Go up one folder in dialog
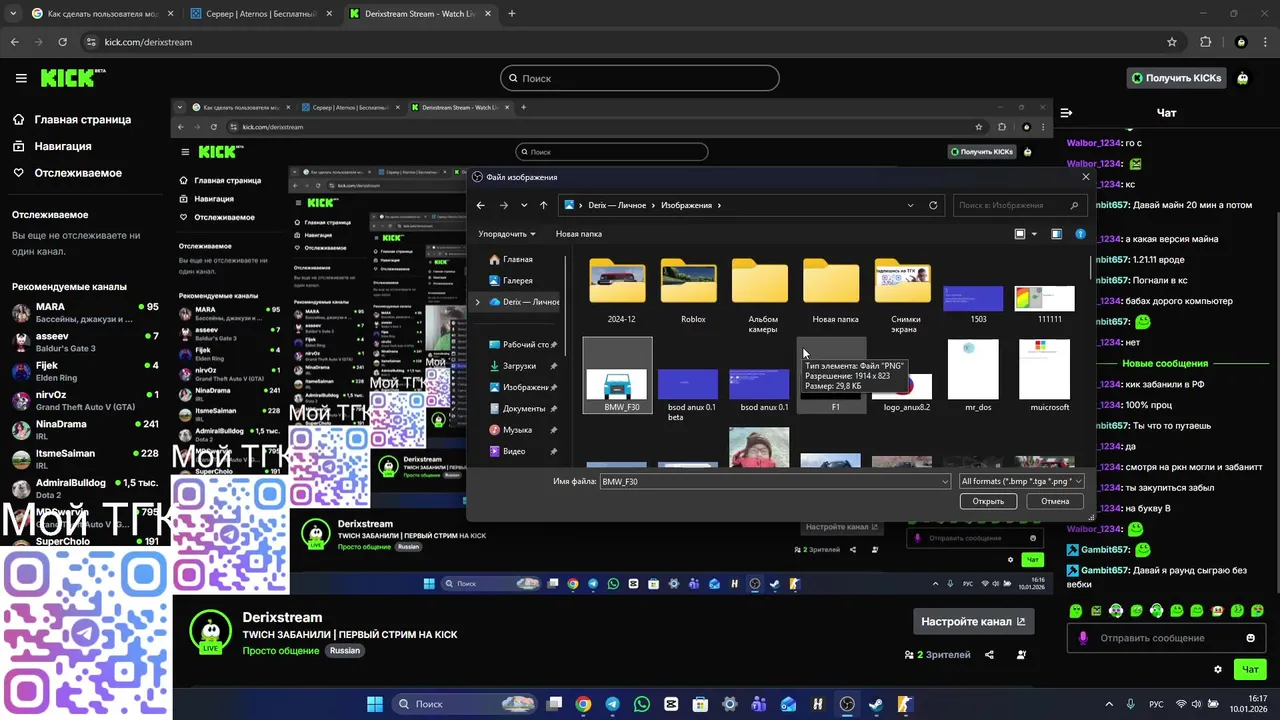The image size is (1280, 720). [x=543, y=205]
